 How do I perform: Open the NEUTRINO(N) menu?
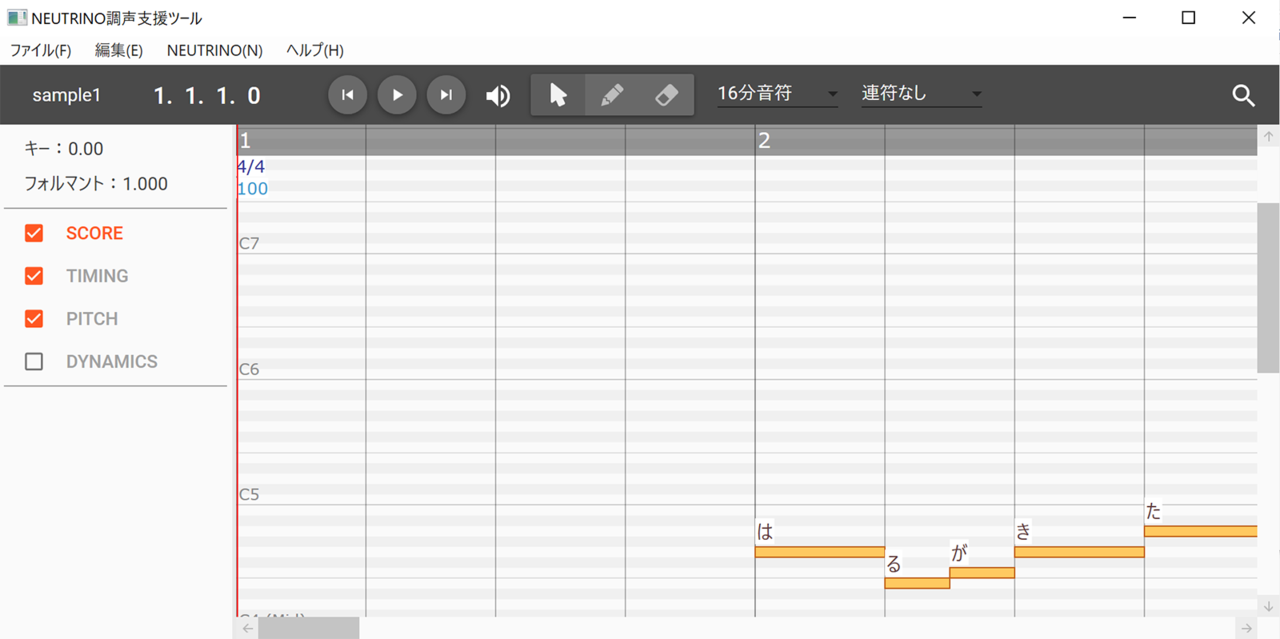215,51
